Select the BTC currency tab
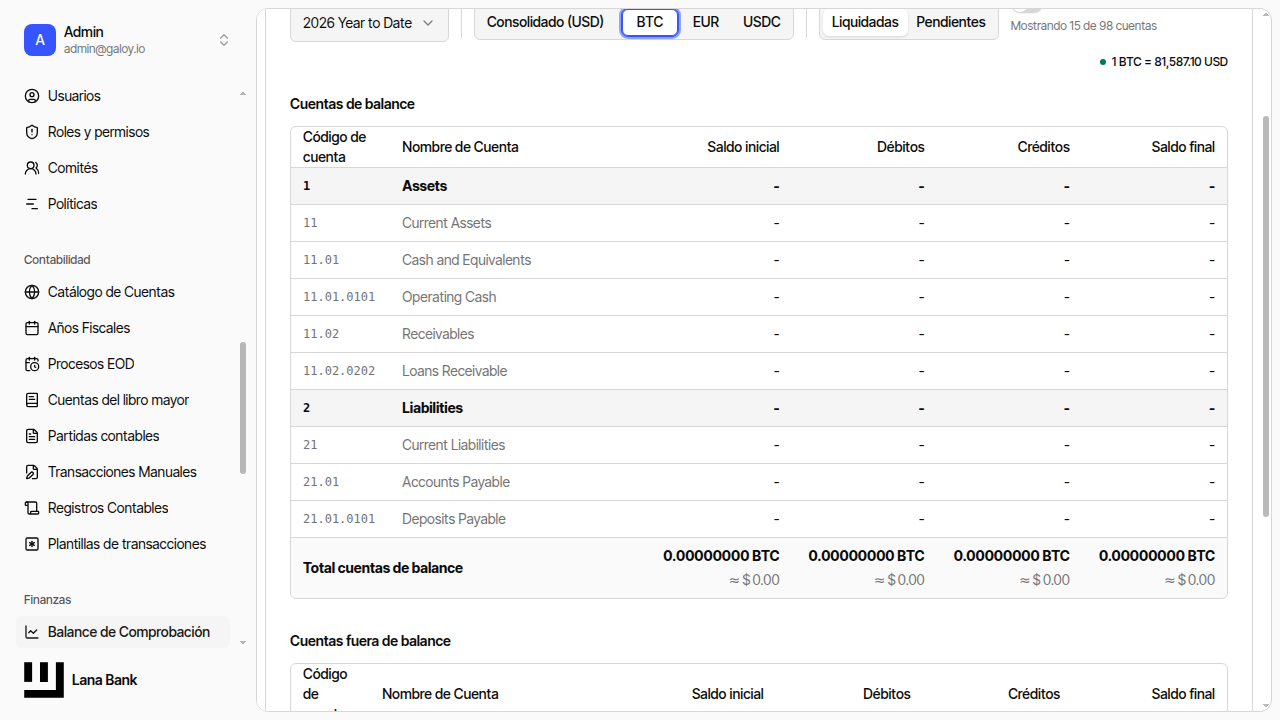This screenshot has width=1280, height=720. coord(650,22)
